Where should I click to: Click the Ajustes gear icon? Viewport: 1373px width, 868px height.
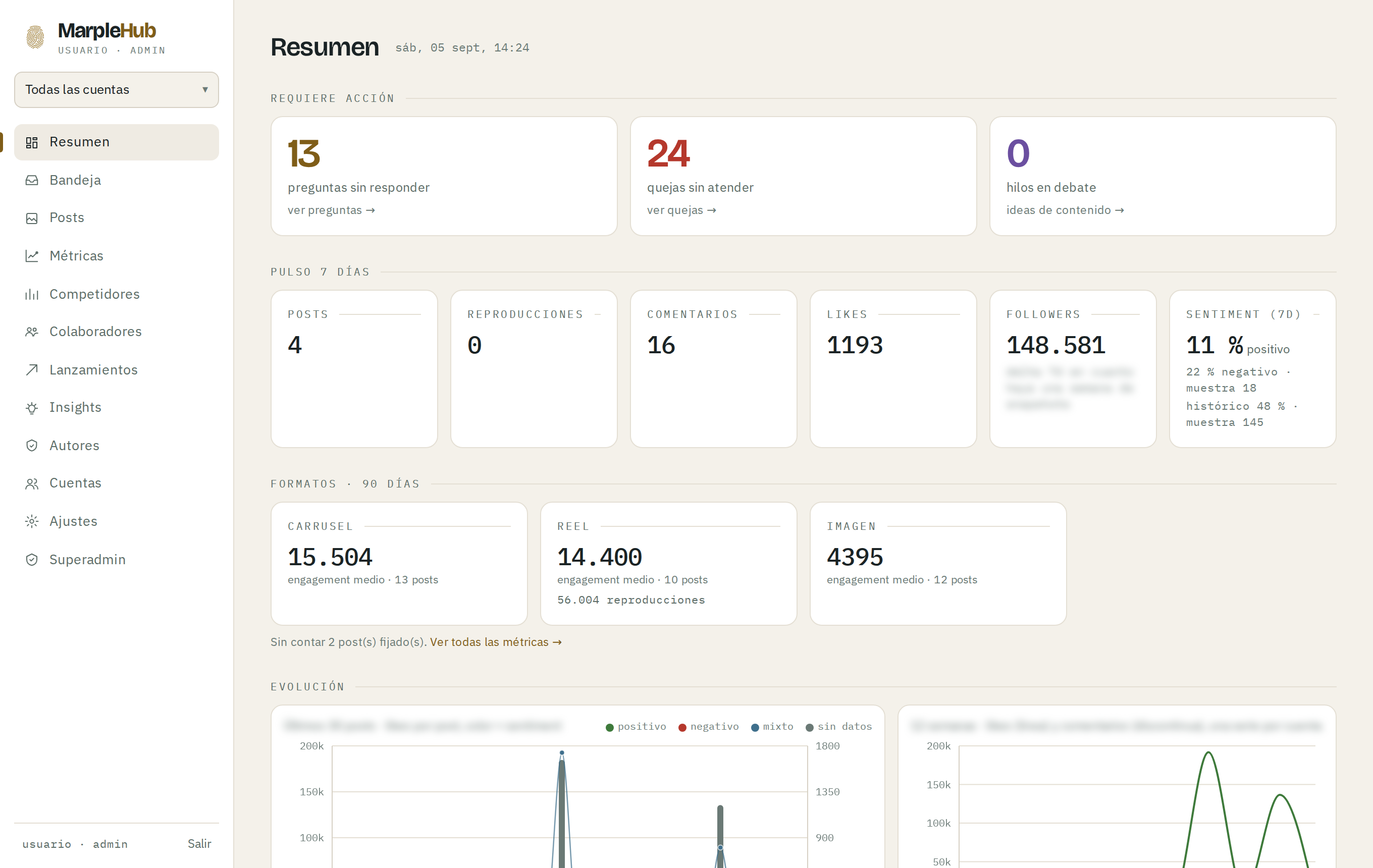[32, 521]
